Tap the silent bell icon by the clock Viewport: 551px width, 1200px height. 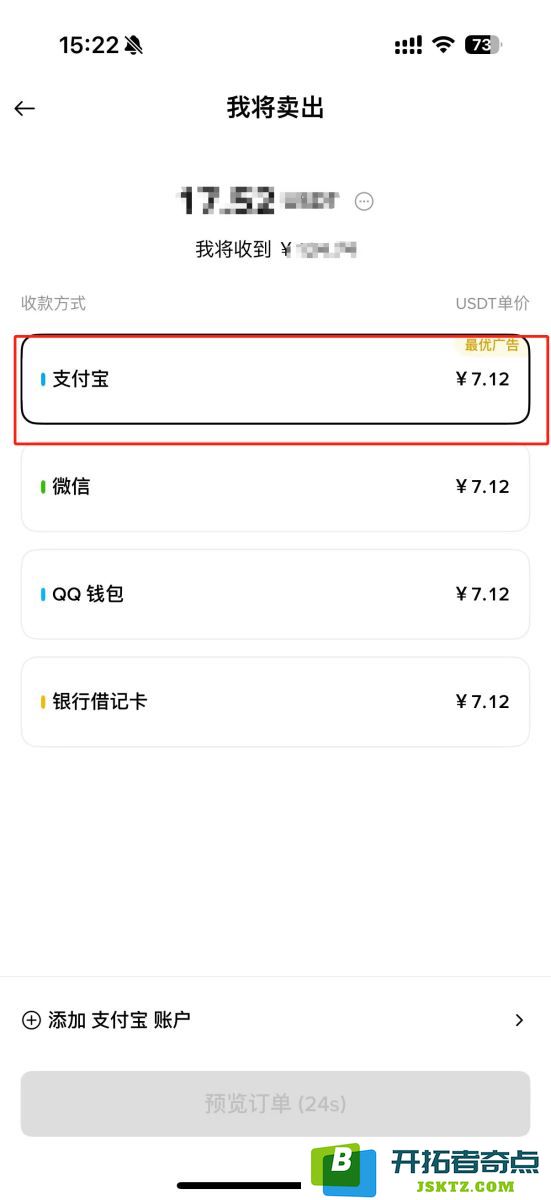pyautogui.click(x=134, y=45)
